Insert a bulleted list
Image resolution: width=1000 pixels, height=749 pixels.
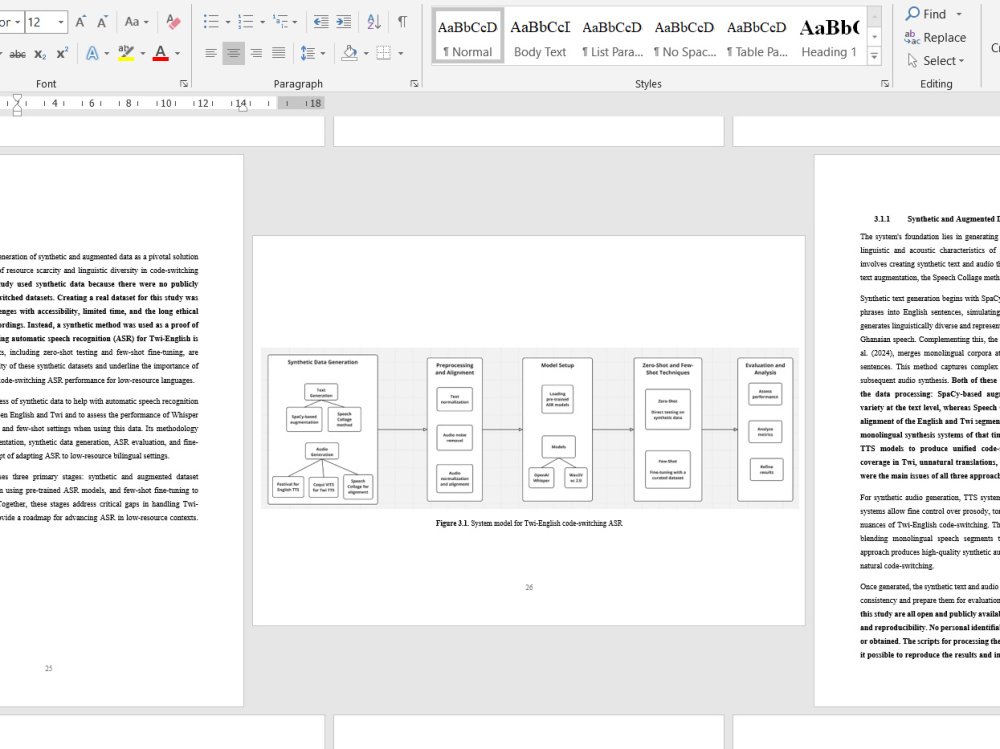click(x=211, y=22)
